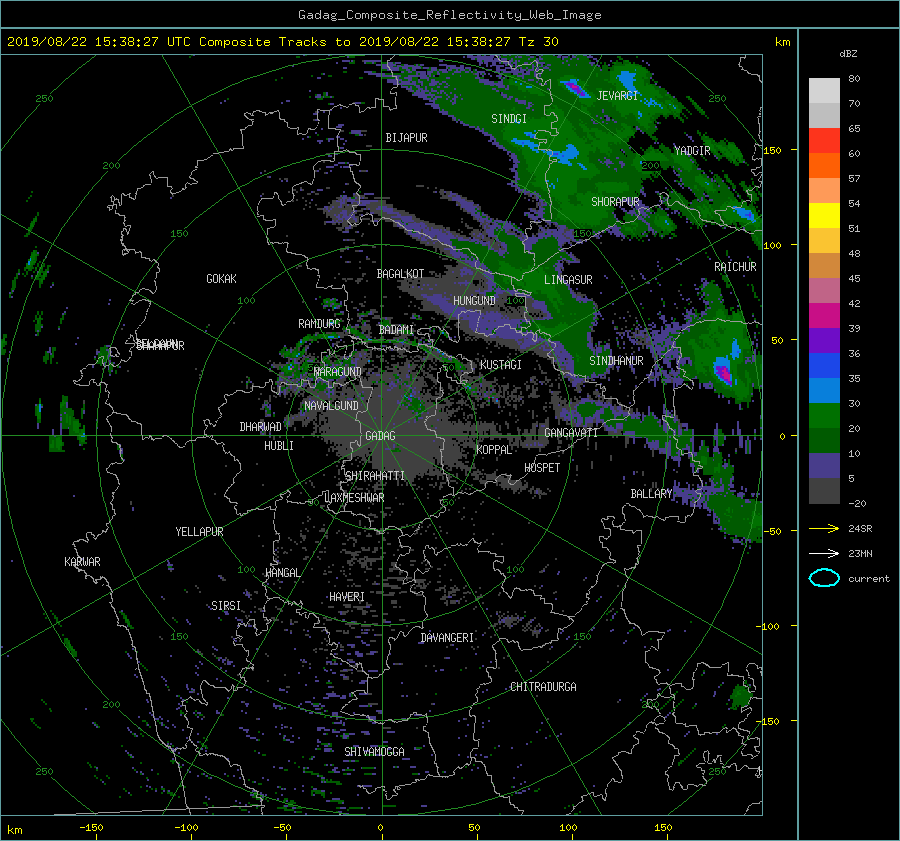The height and width of the screenshot is (841, 900).
Task: Pick the bright green swatch between 30 and 20 dBZ
Action: click(824, 415)
